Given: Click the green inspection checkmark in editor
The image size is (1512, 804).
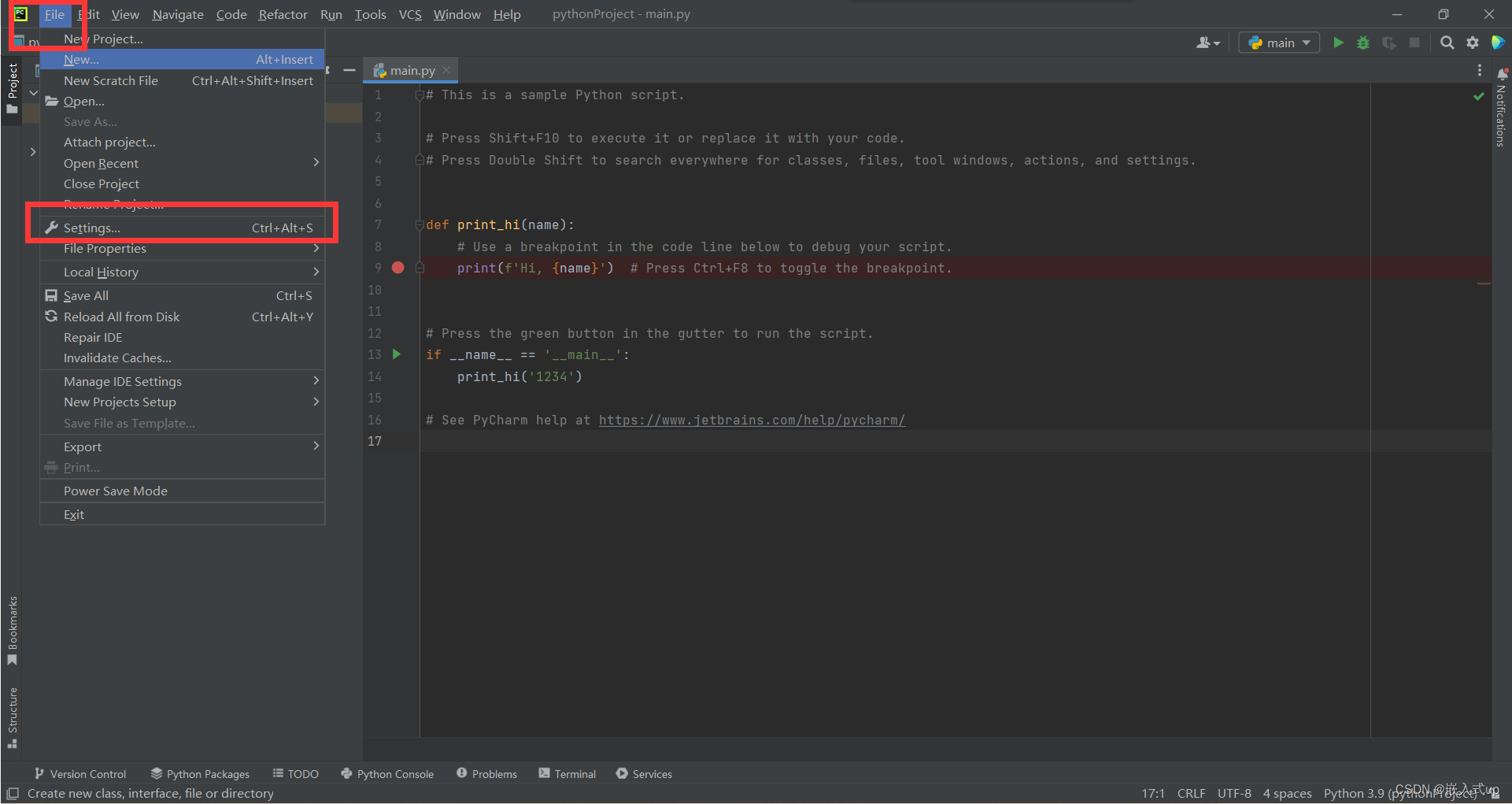Looking at the screenshot, I should pos(1478,96).
